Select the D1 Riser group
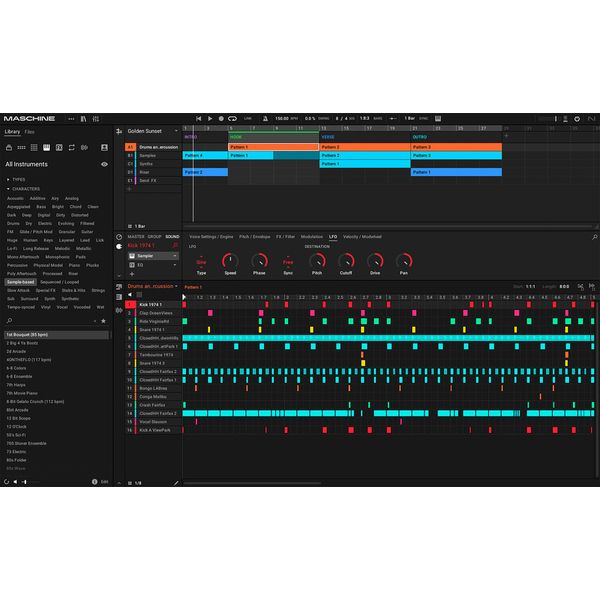The image size is (600, 600). [x=153, y=172]
